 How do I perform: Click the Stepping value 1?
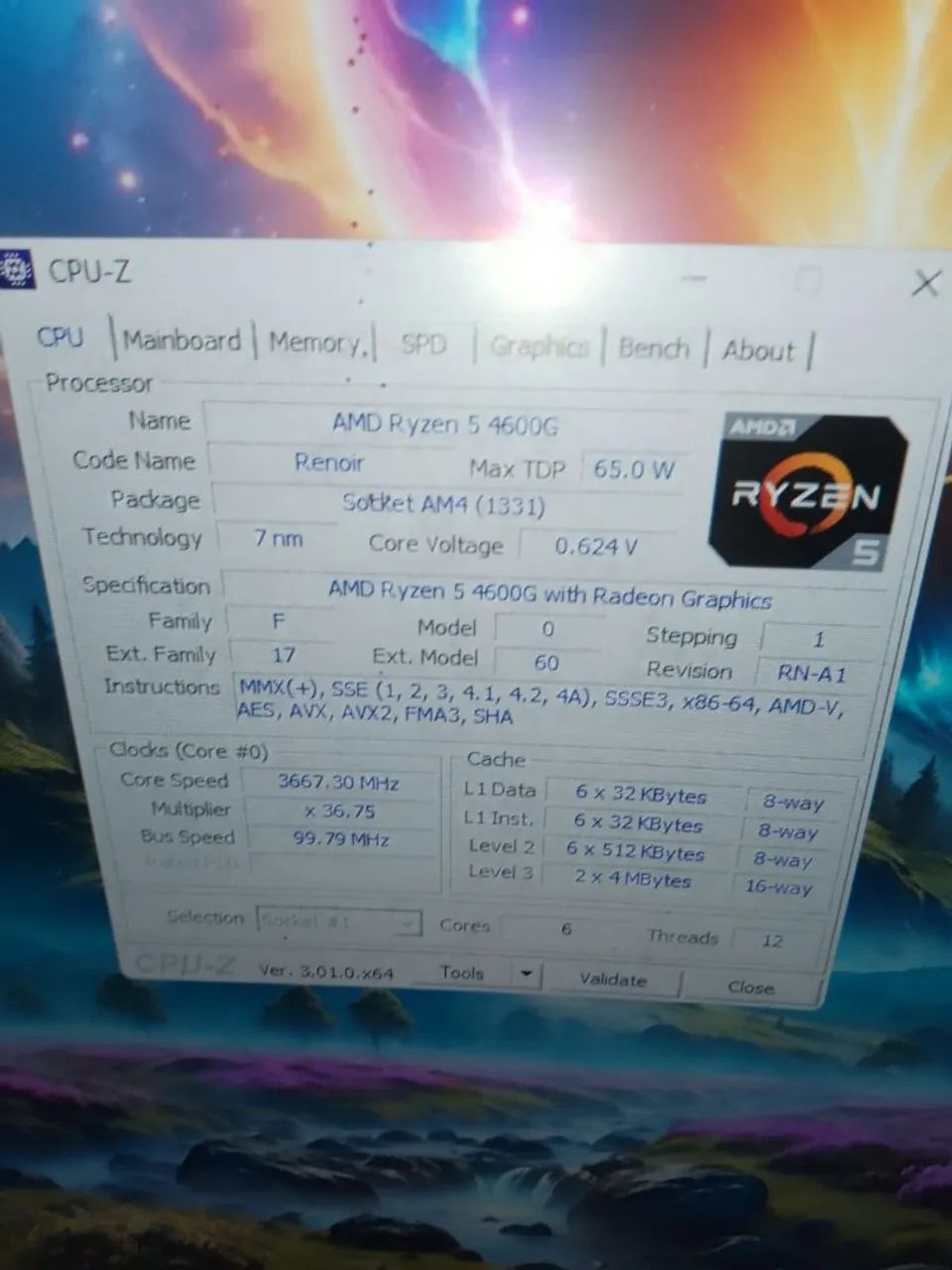pyautogui.click(x=819, y=639)
